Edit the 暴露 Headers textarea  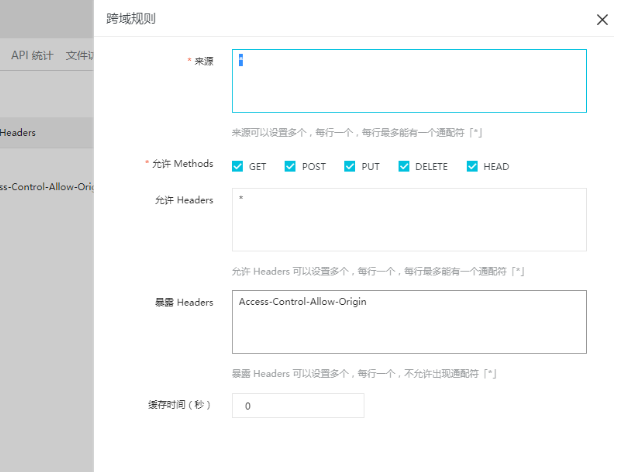[409, 322]
